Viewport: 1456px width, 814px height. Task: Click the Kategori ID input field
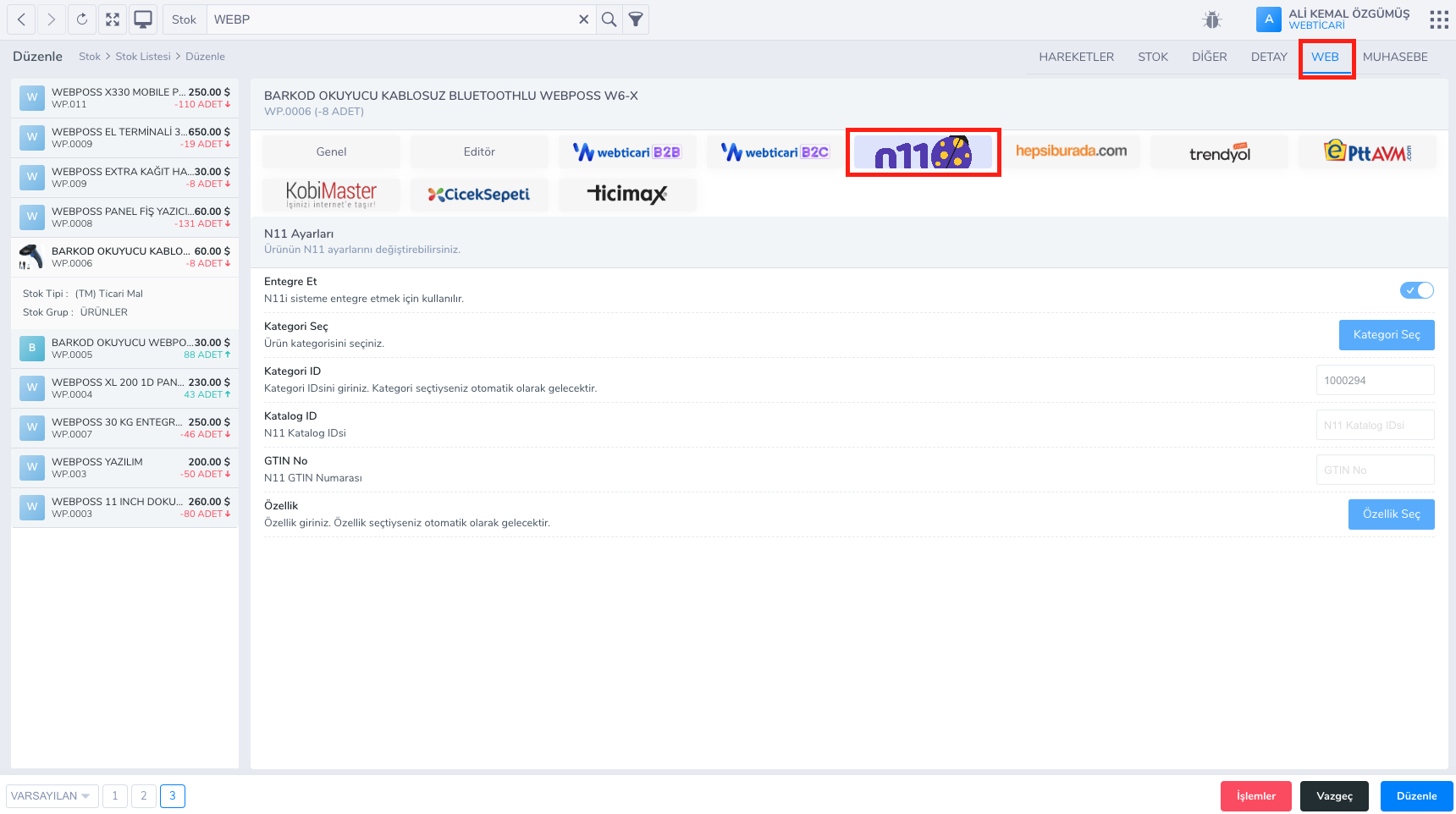1374,381
